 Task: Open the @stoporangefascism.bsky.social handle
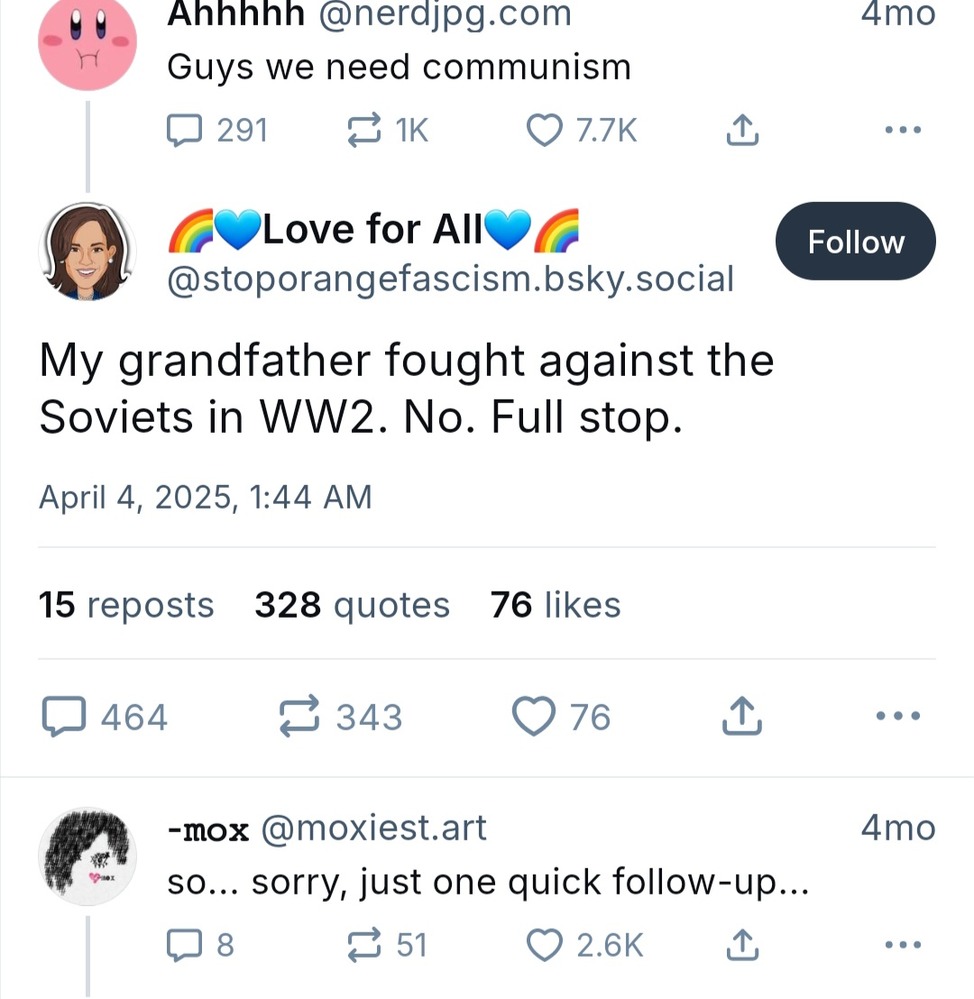450,279
